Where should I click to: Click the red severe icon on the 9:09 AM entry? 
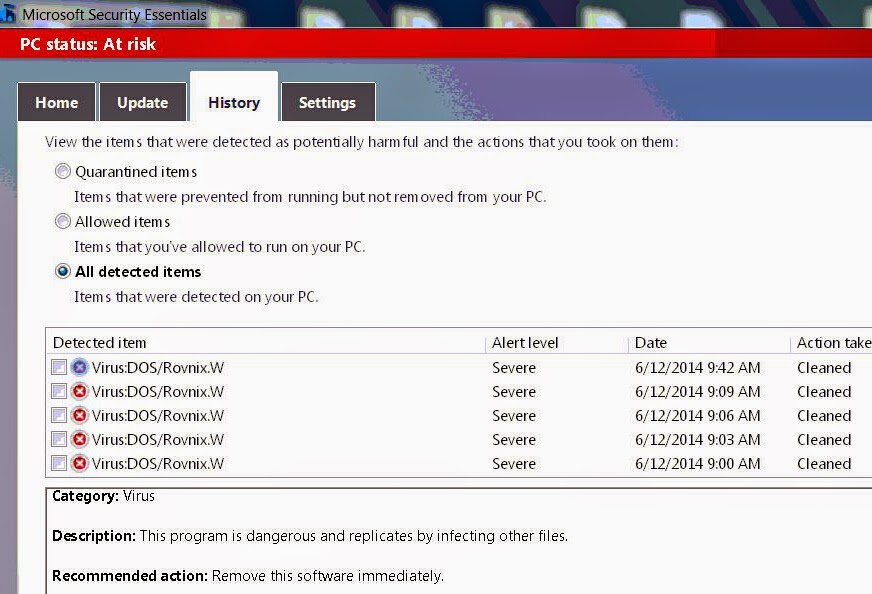(x=77, y=391)
